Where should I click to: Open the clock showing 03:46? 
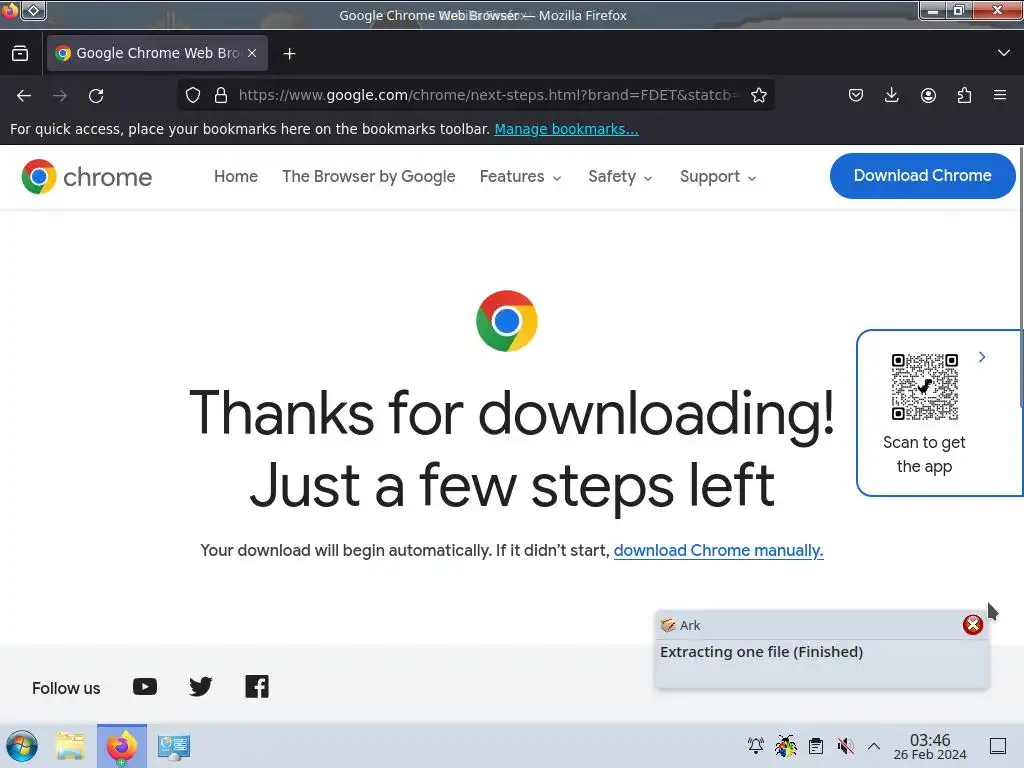930,746
